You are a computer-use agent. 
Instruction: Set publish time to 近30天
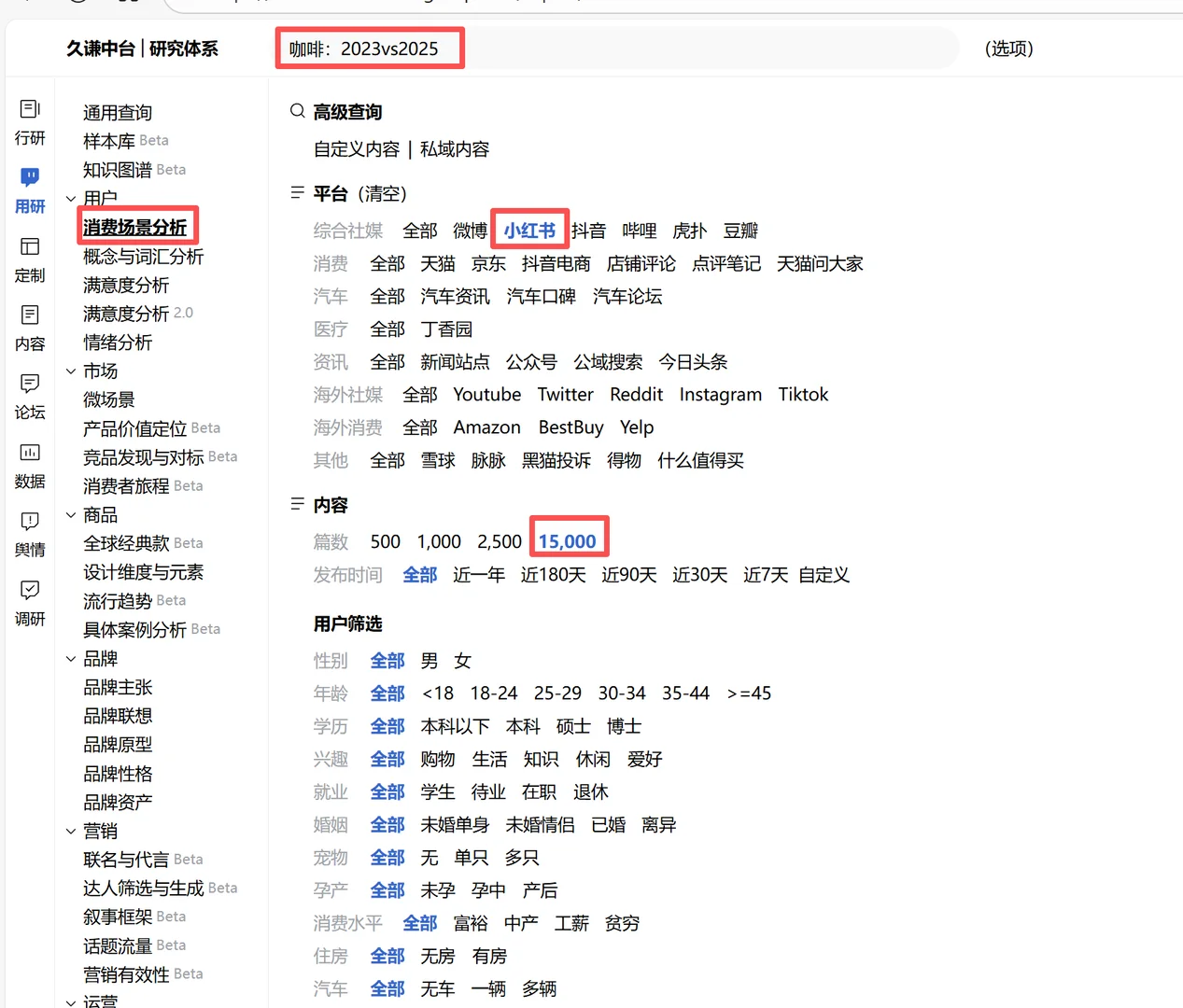pos(700,575)
